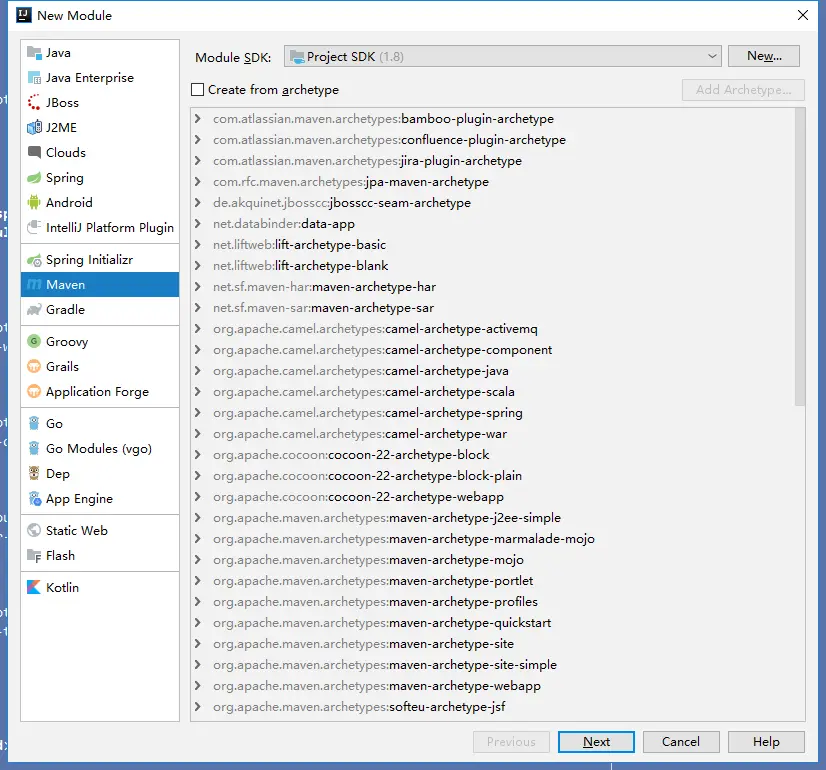Select the Go gopher icon
This screenshot has height=770, width=826.
[34, 423]
